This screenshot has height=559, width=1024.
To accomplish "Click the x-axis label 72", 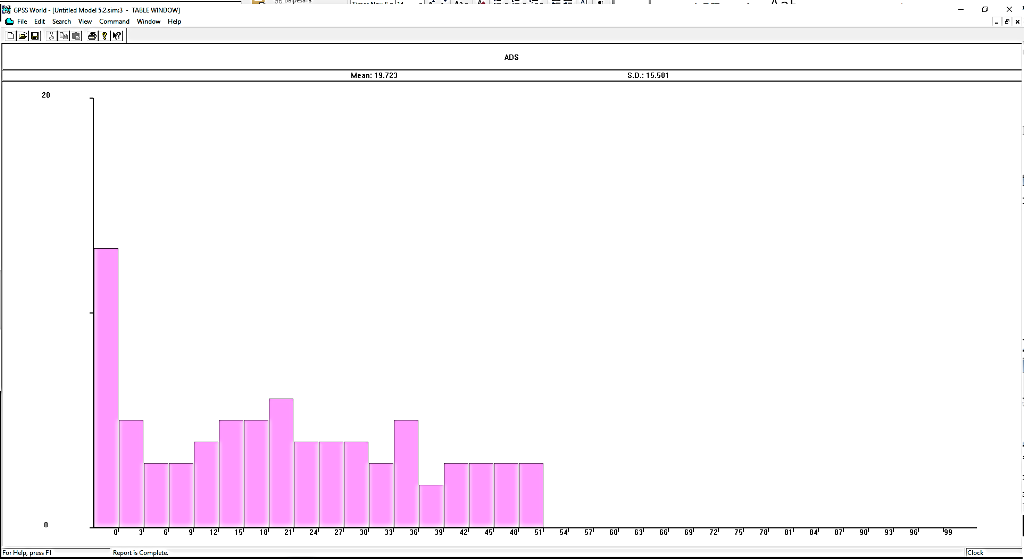I will click(713, 532).
